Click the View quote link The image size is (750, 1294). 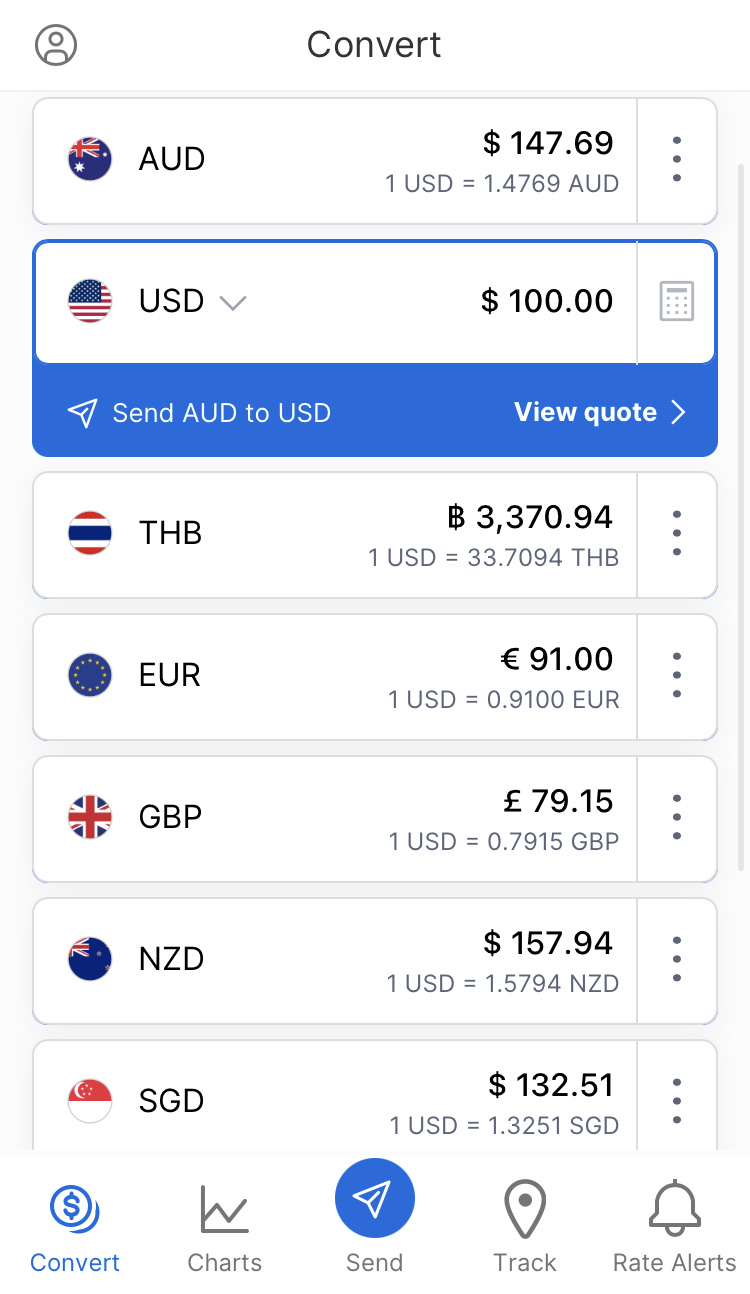(599, 413)
